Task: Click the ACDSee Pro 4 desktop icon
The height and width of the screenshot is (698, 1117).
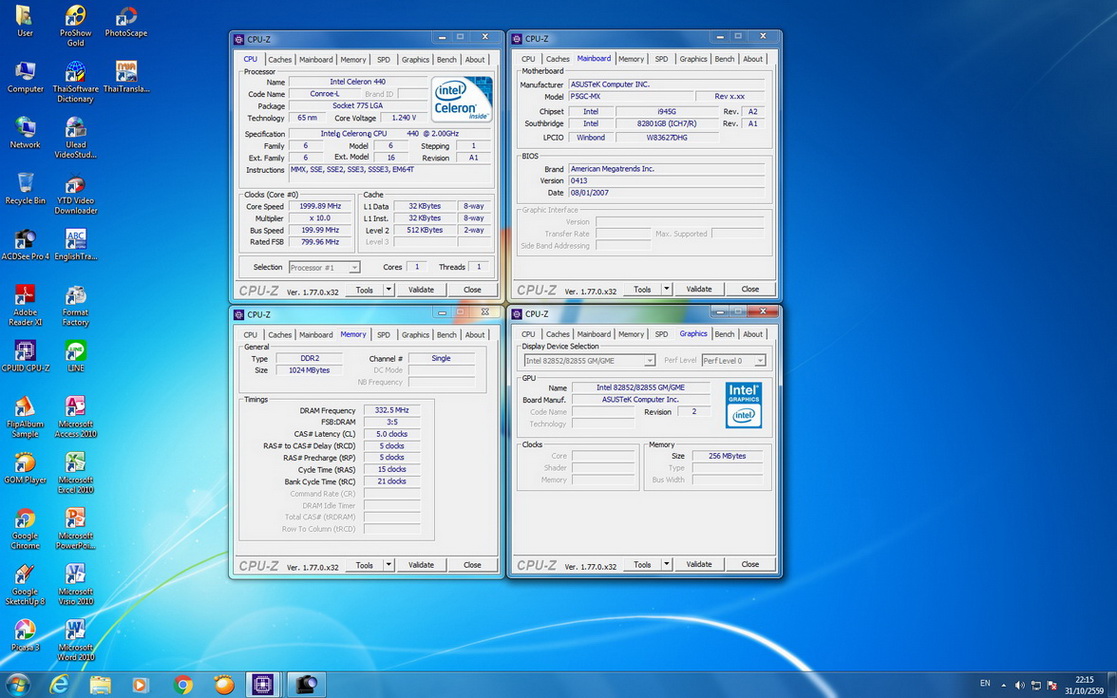Action: (26, 244)
